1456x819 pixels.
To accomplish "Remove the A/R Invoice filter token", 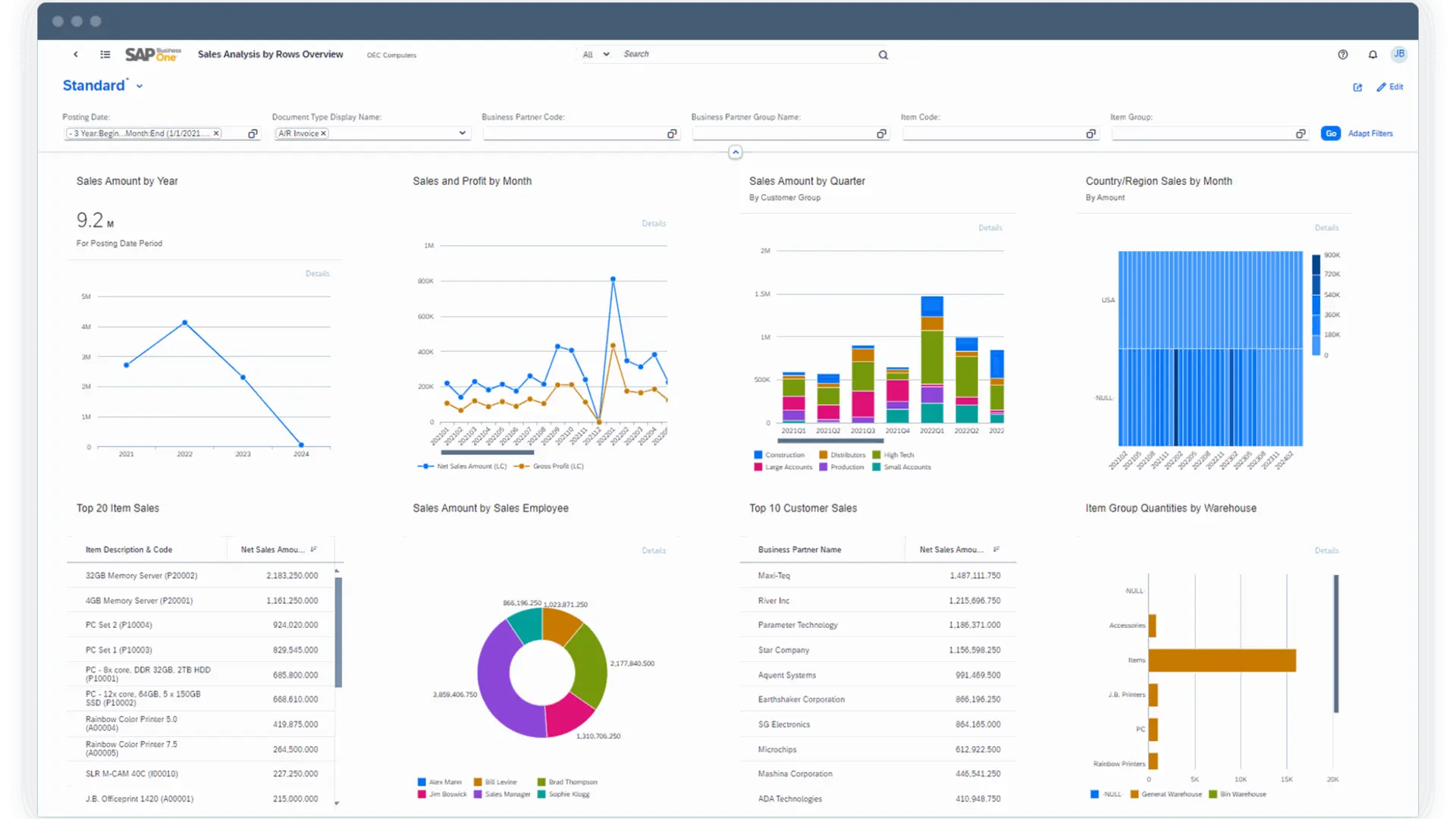I will tap(323, 133).
